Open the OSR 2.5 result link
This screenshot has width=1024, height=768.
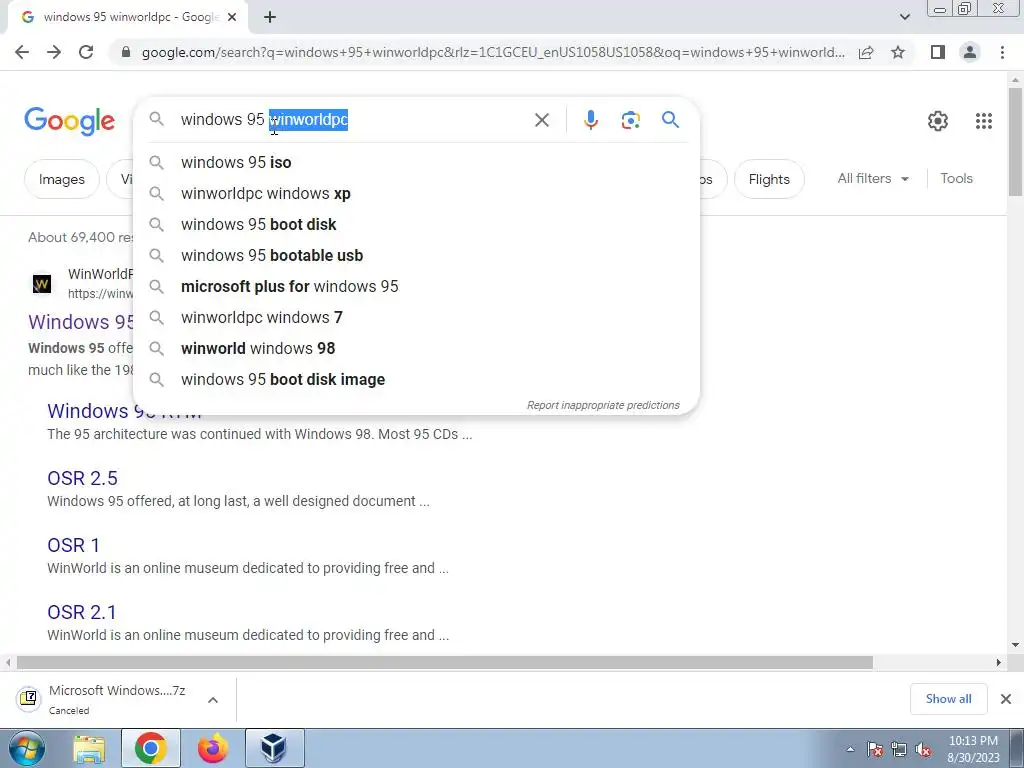(x=82, y=478)
